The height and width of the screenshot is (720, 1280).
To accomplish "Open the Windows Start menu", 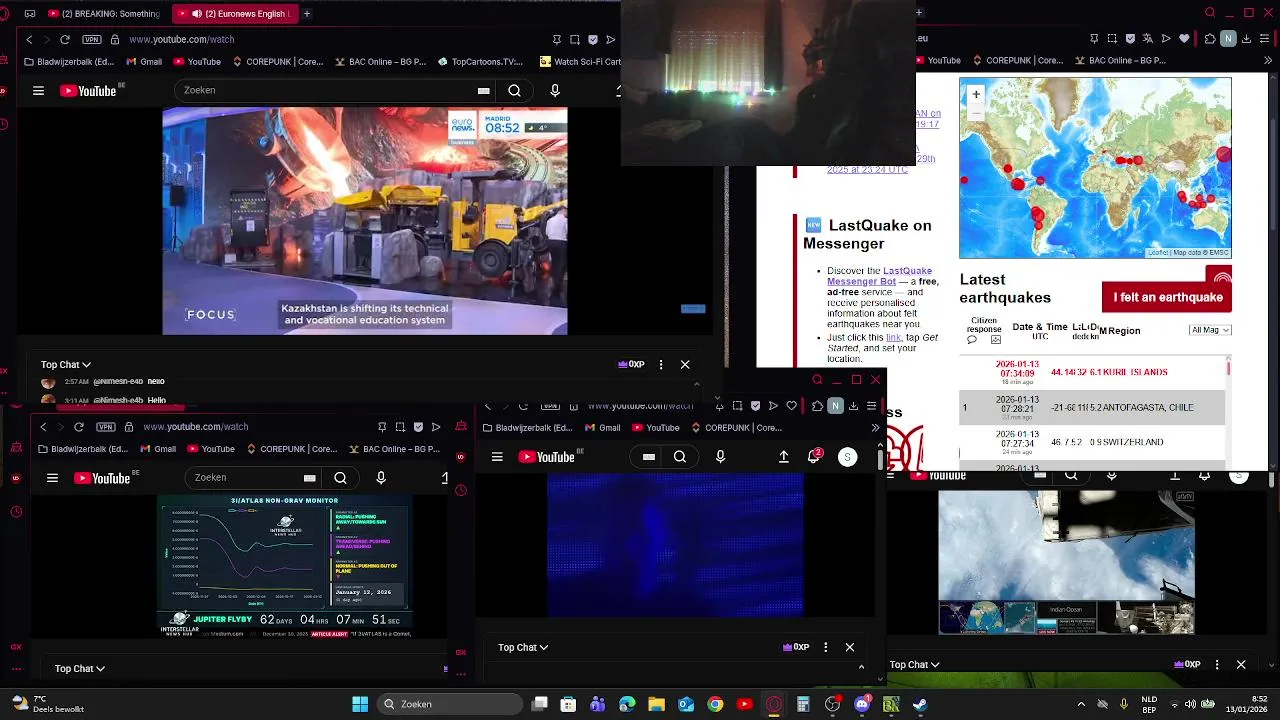I will [360, 704].
